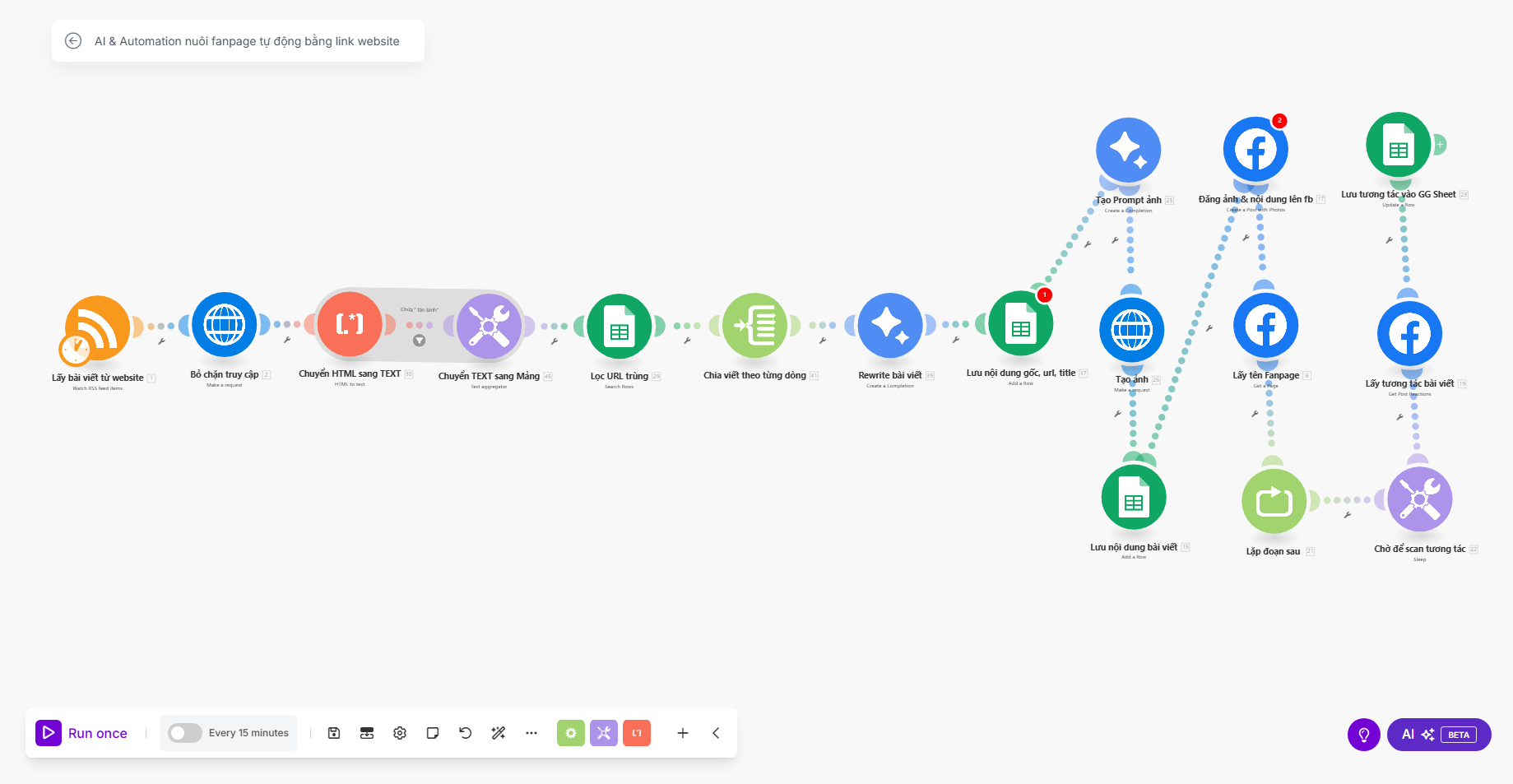
Task: Open 'Every 15 minutes' schedule settings
Action: click(248, 733)
